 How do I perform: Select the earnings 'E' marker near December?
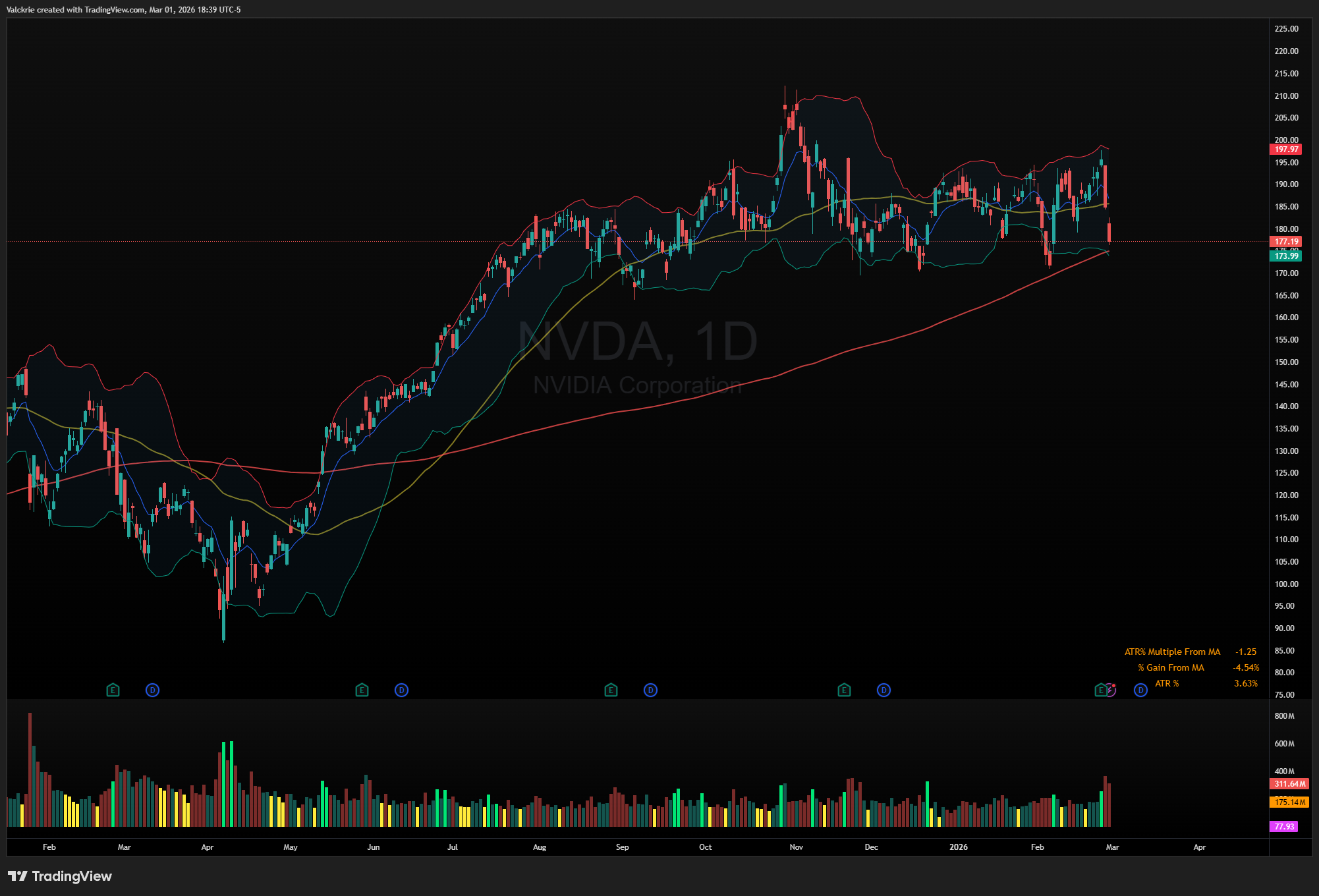[844, 690]
